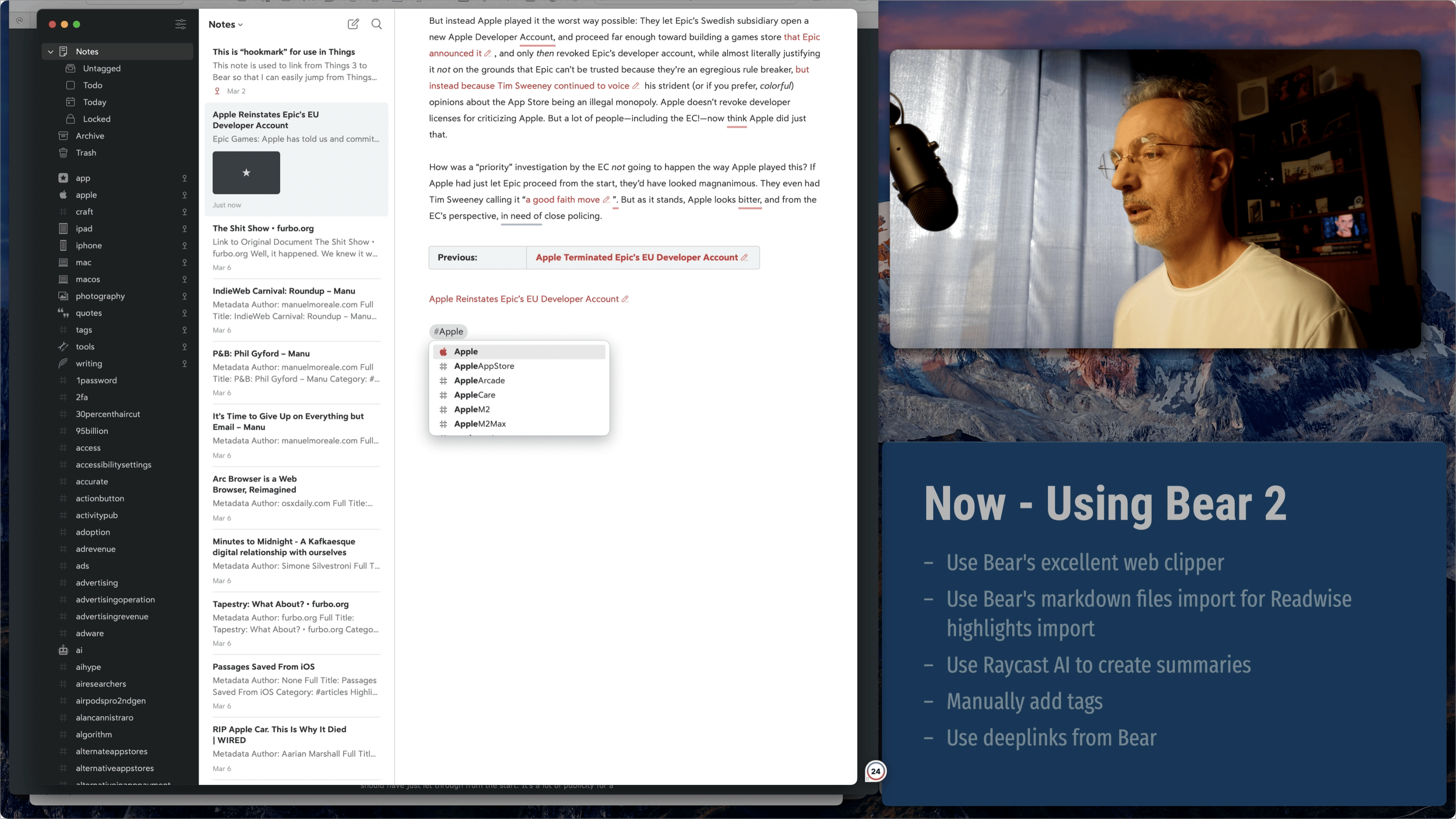Open the starred image thumbnail in note card
Viewport: 1456px width, 819px height.
(x=246, y=172)
